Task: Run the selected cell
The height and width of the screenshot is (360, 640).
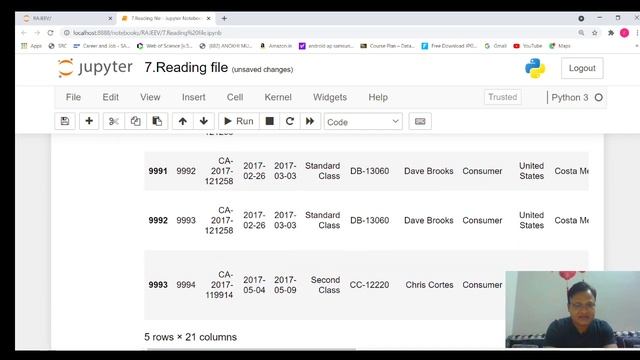Action: tap(239, 121)
